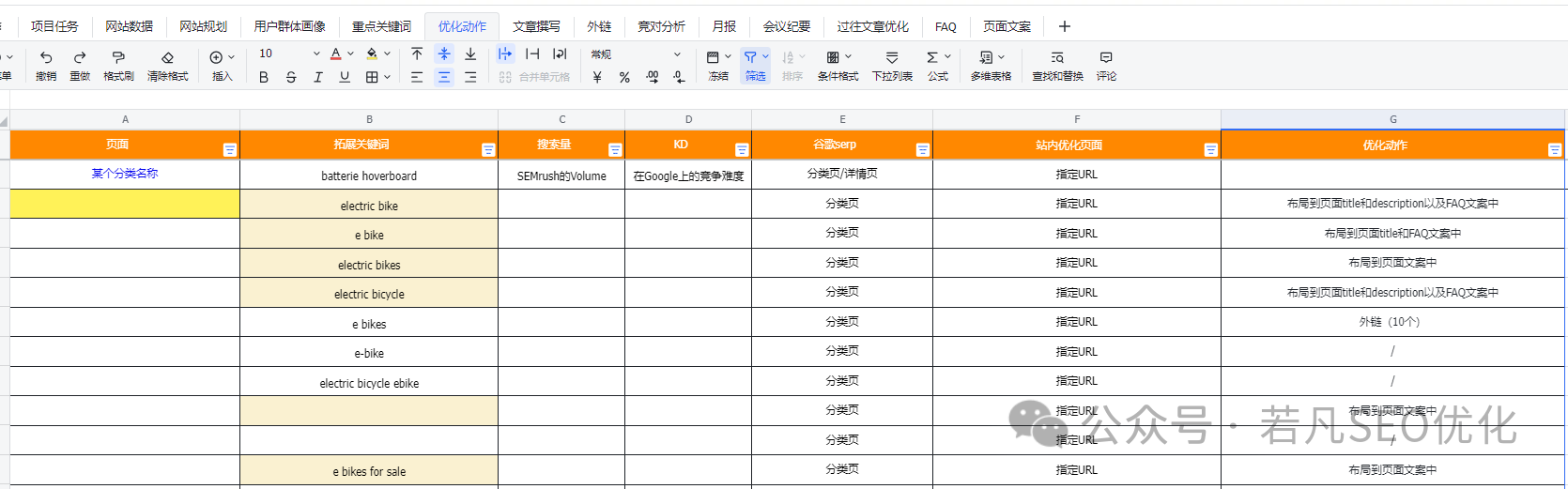This screenshot has width=1568, height=489.
Task: Select the yellow highlighted cell in column A
Action: click(x=125, y=204)
